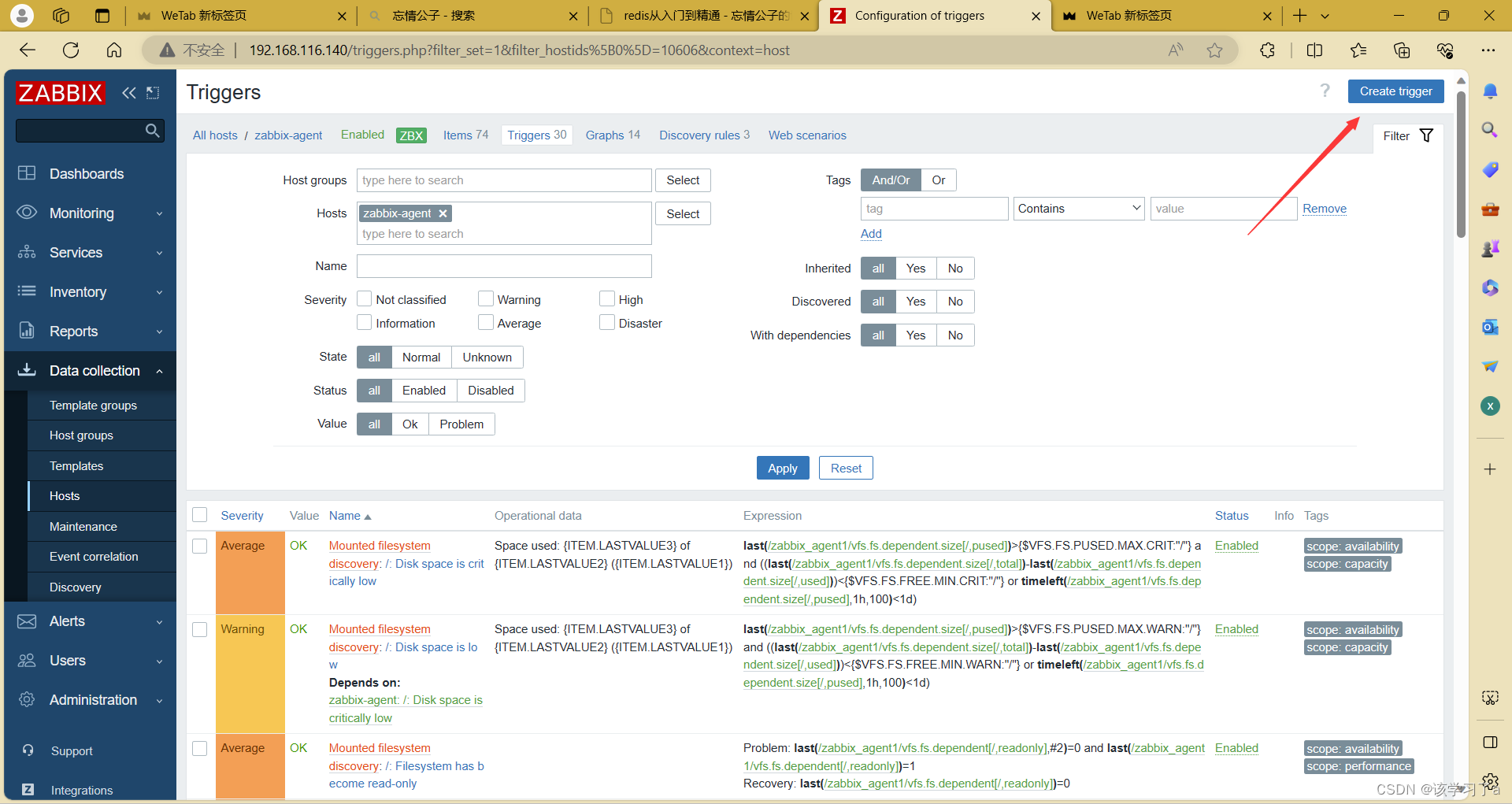
Task: Open the browser collections icon
Action: tap(1402, 50)
